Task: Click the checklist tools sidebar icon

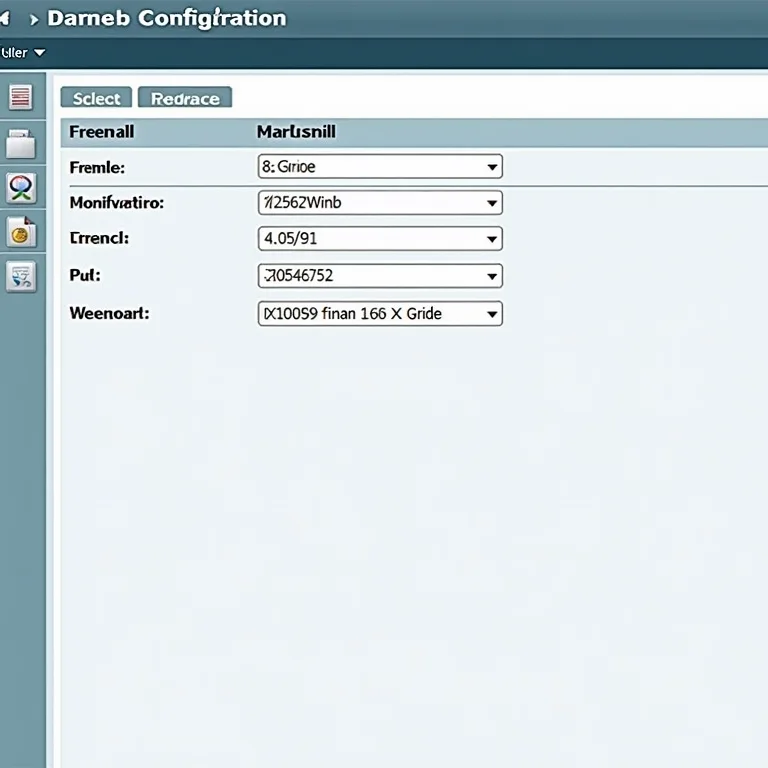Action: (x=21, y=277)
